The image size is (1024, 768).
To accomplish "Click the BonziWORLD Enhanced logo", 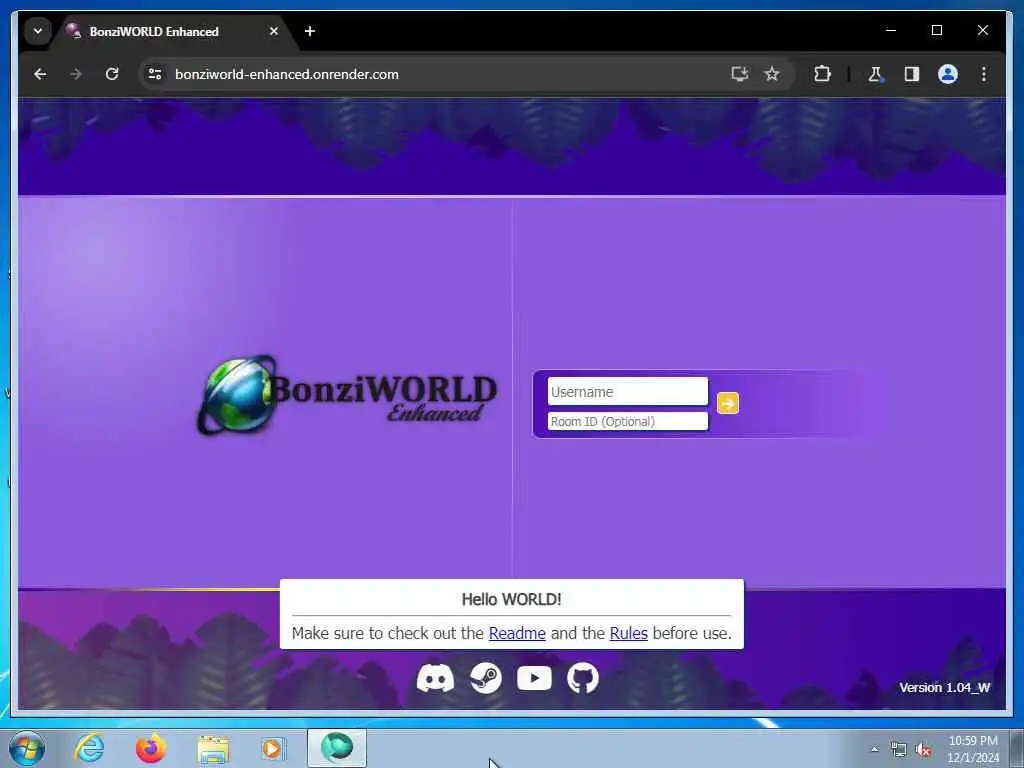I will coord(347,396).
